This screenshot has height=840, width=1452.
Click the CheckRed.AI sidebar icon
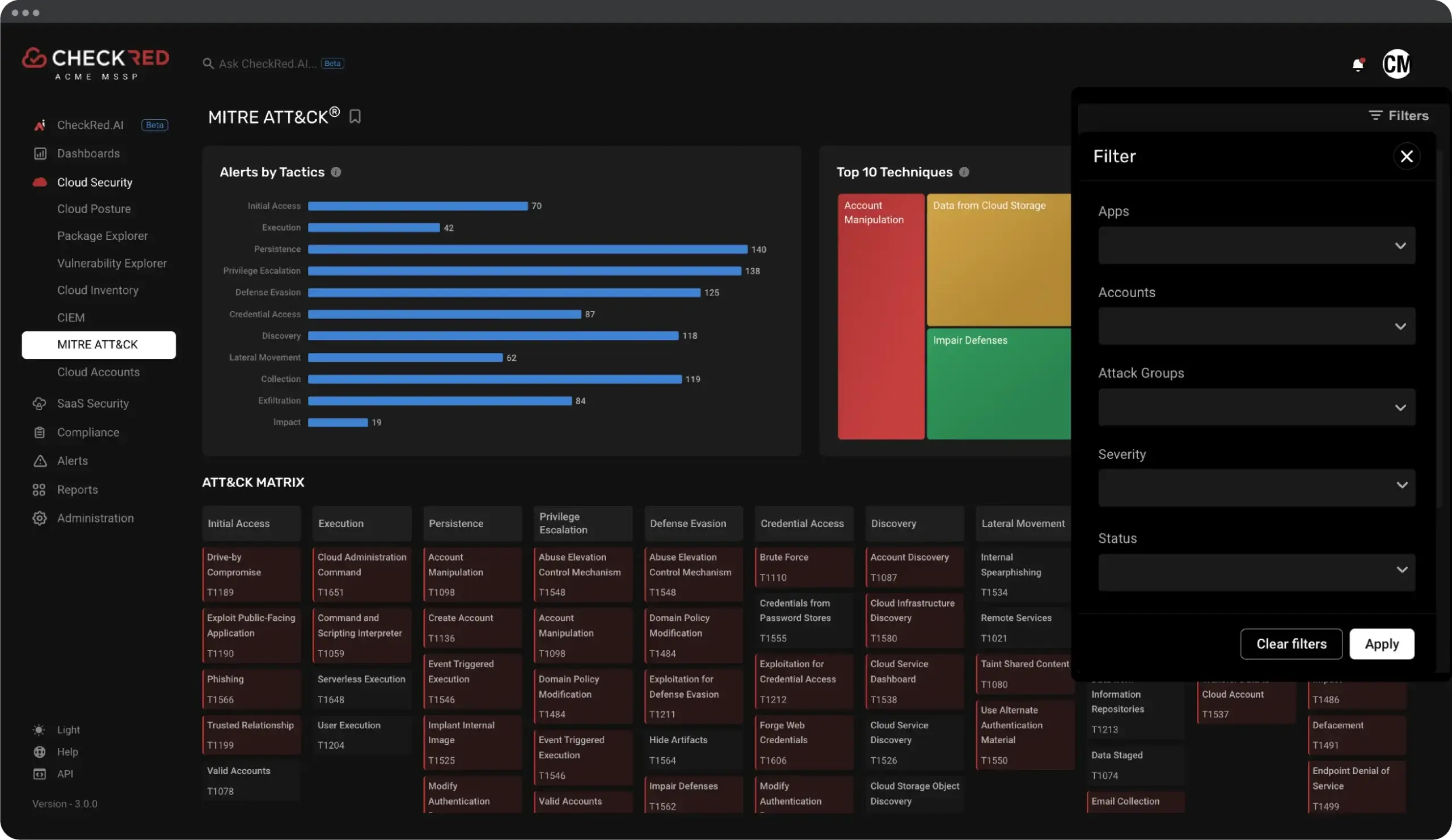click(x=39, y=125)
